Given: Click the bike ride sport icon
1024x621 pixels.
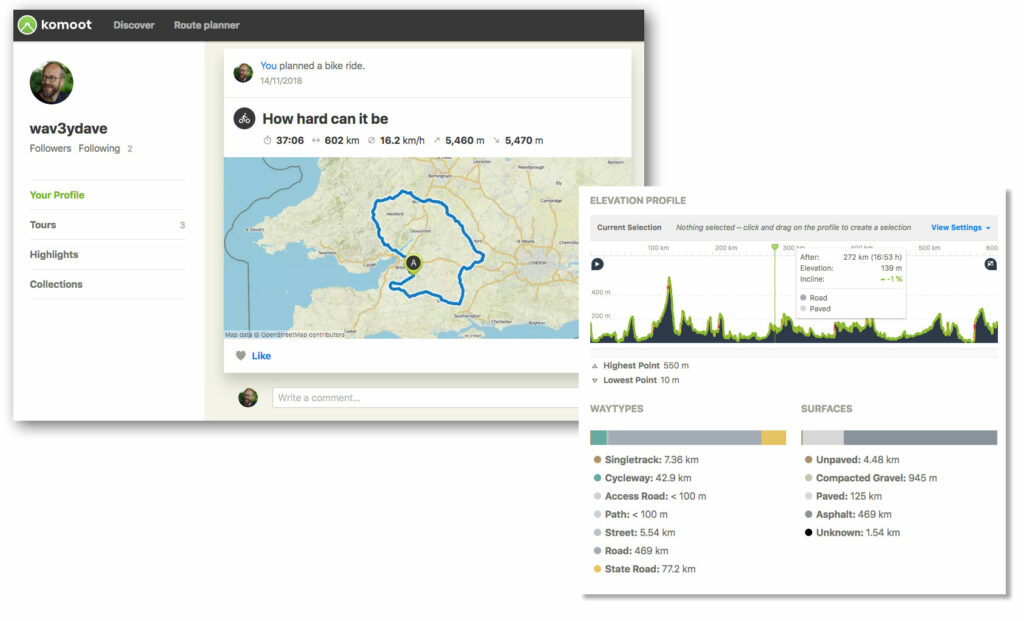Looking at the screenshot, I should (244, 118).
